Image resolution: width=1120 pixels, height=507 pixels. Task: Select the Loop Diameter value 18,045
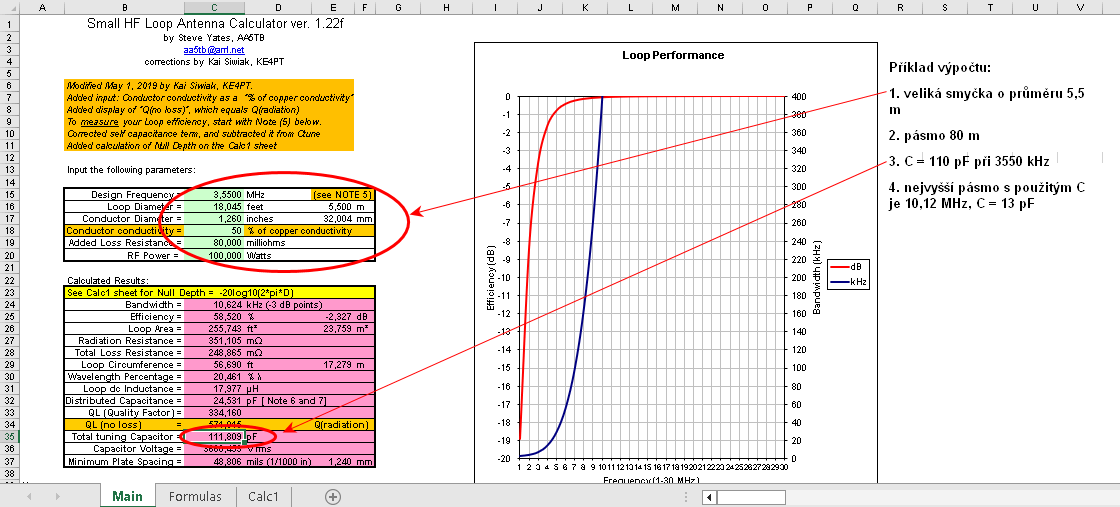pos(215,206)
